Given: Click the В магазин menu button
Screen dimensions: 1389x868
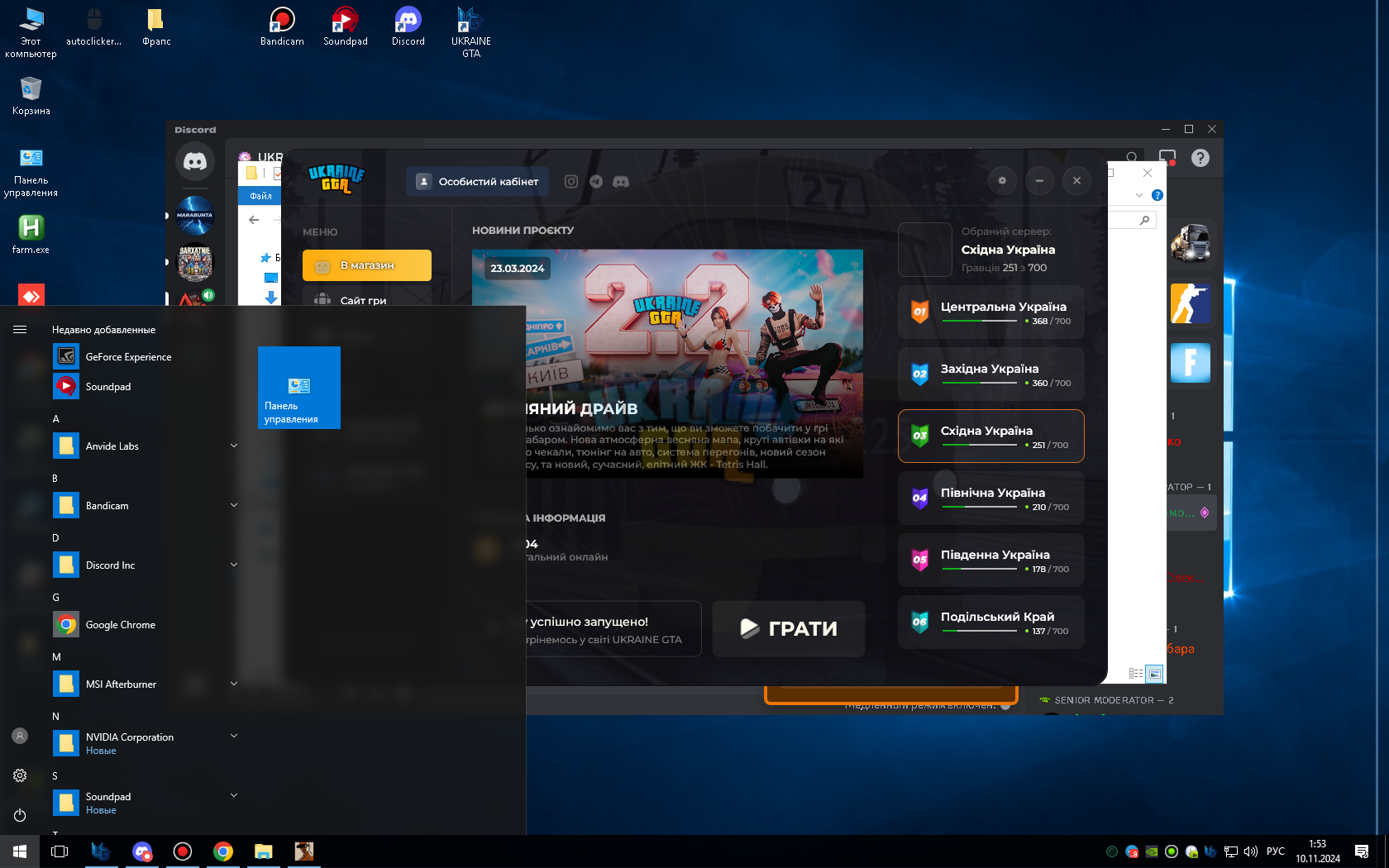Looking at the screenshot, I should pyautogui.click(x=367, y=265).
